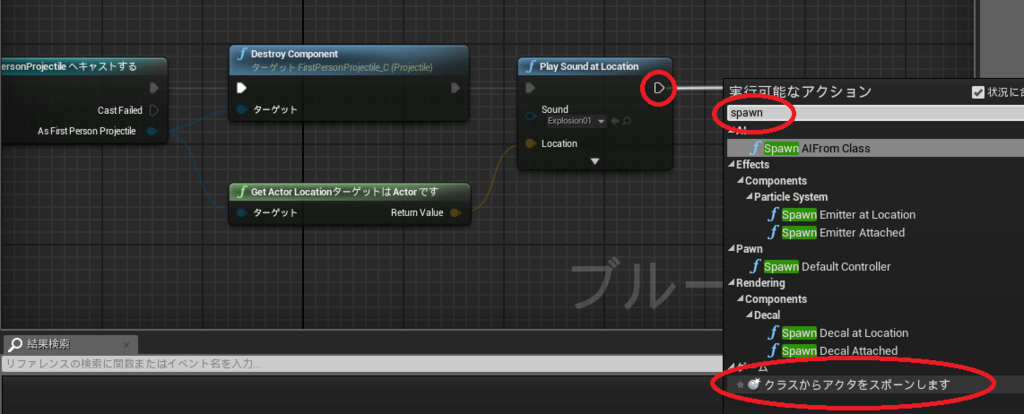The height and width of the screenshot is (414, 1024).
Task: Click the Sound object pin on Play Sound node
Action: point(531,116)
